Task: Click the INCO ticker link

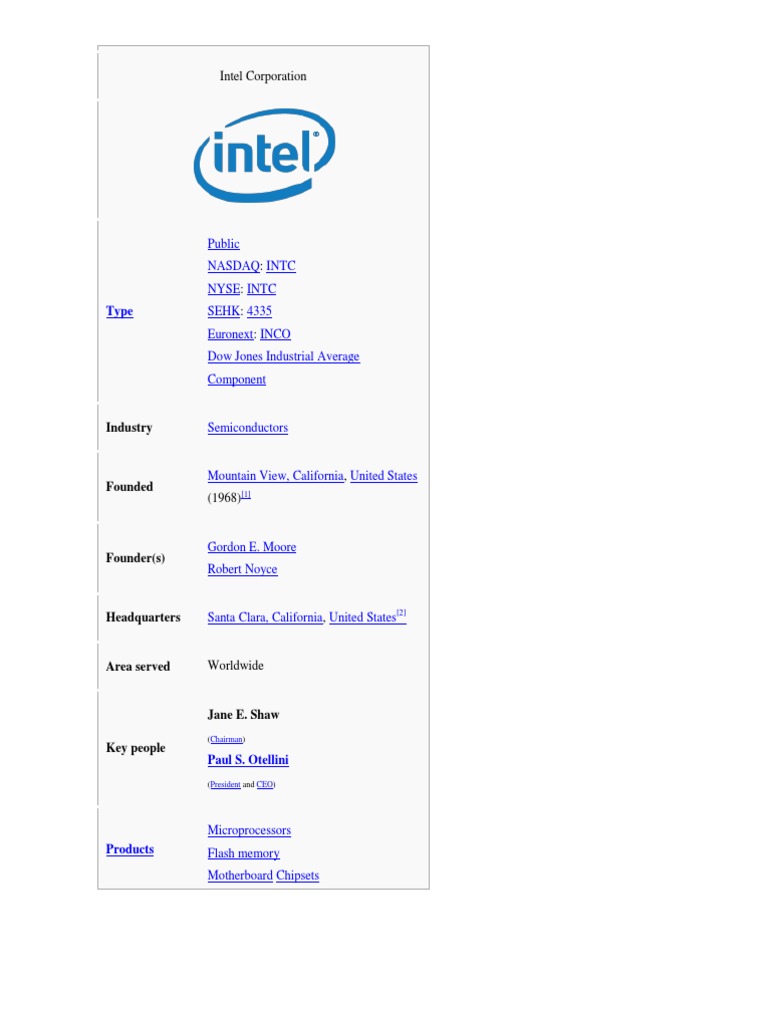Action: coord(275,334)
